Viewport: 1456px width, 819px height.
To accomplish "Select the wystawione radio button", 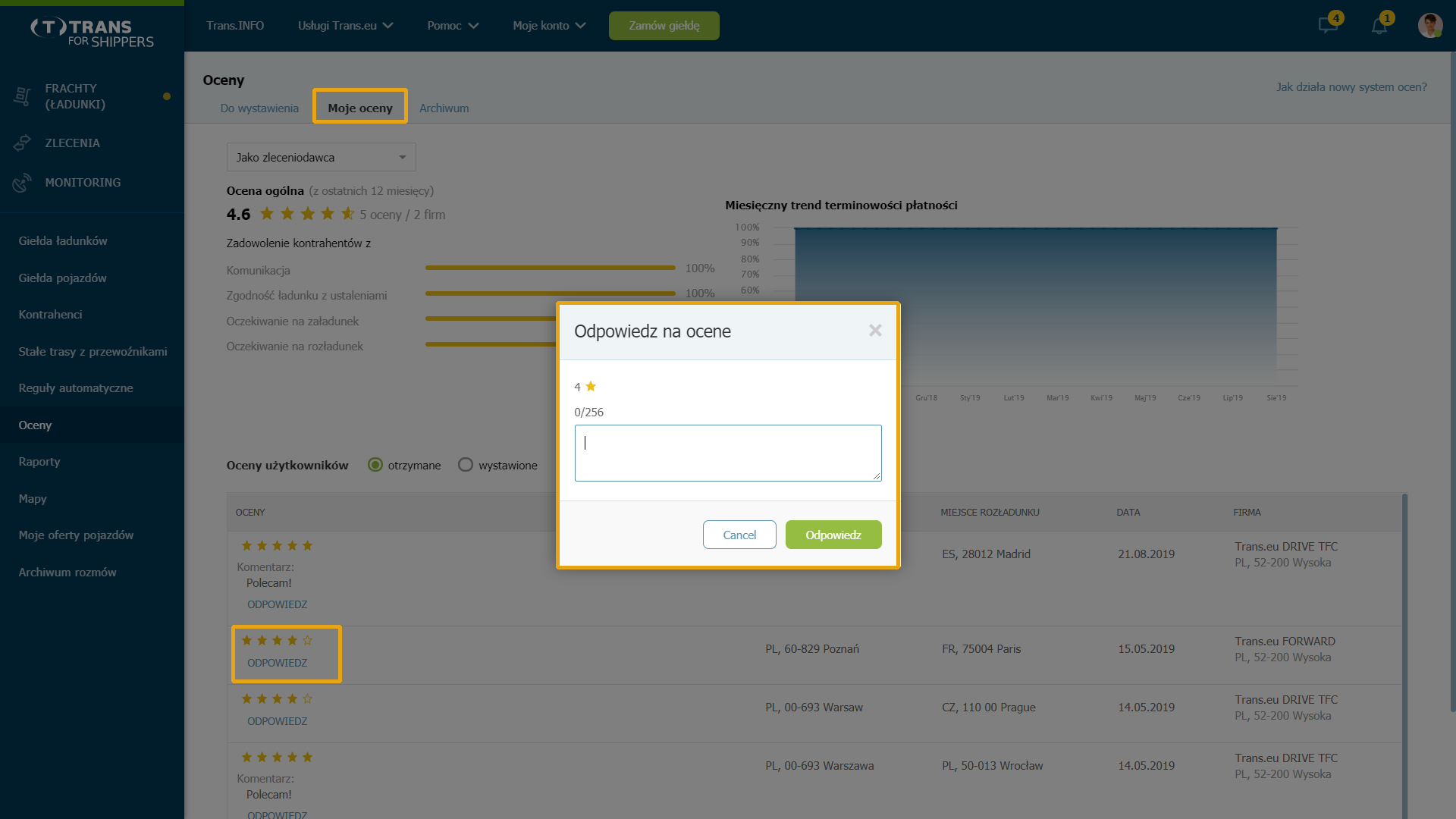I will pos(466,465).
